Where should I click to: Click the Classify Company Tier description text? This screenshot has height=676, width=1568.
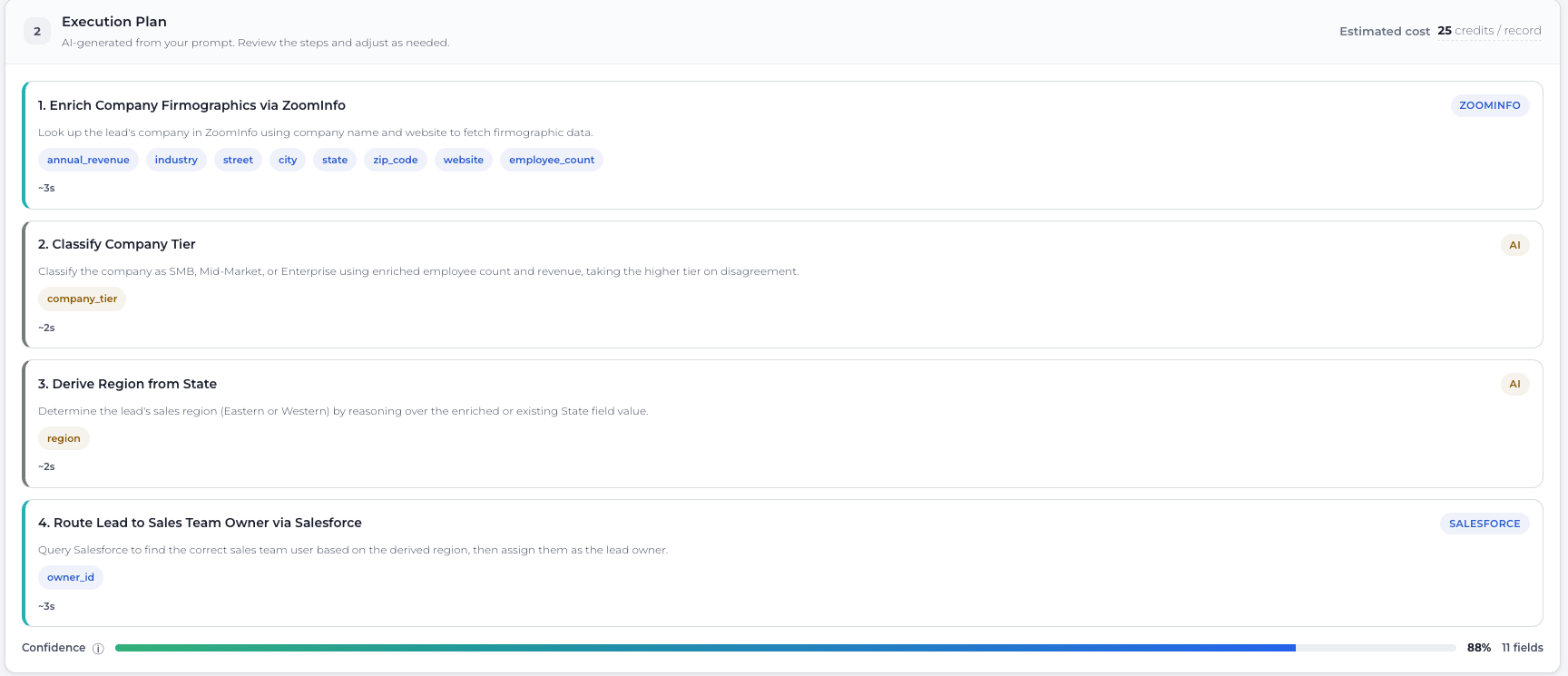pyautogui.click(x=418, y=271)
